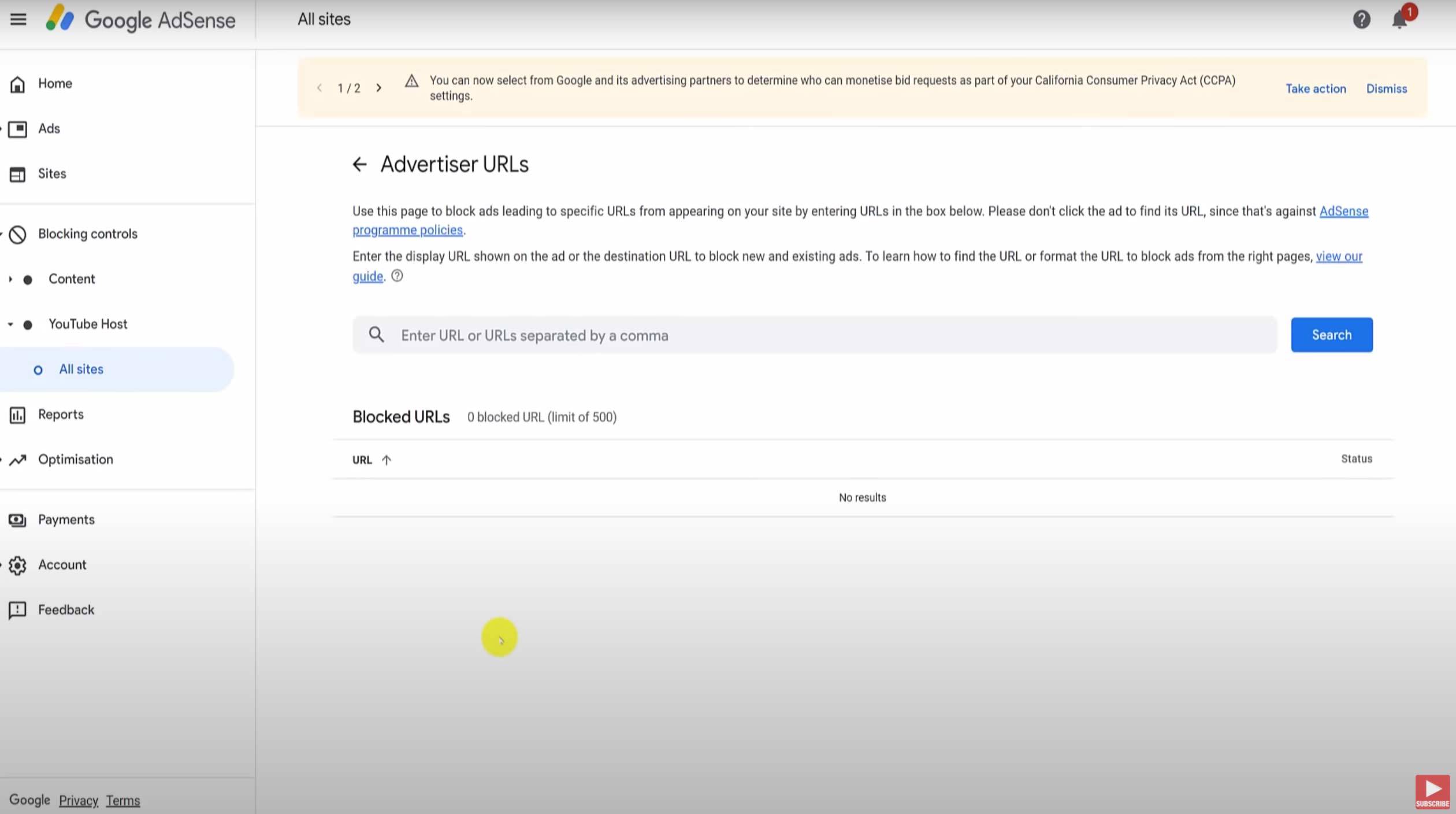Click the Help question mark icon
This screenshot has height=814, width=1456.
click(1361, 20)
